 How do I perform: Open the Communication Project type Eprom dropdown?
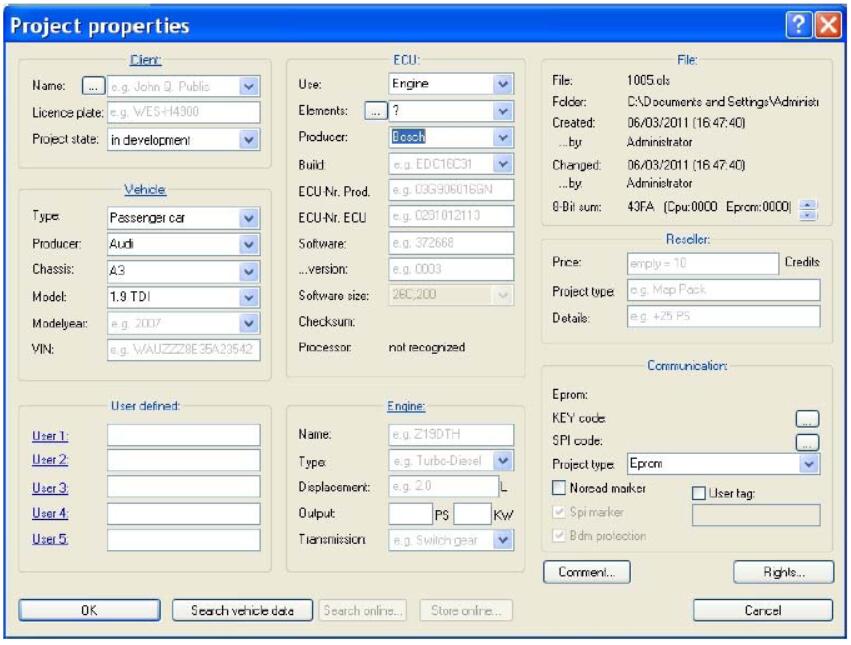pos(811,465)
